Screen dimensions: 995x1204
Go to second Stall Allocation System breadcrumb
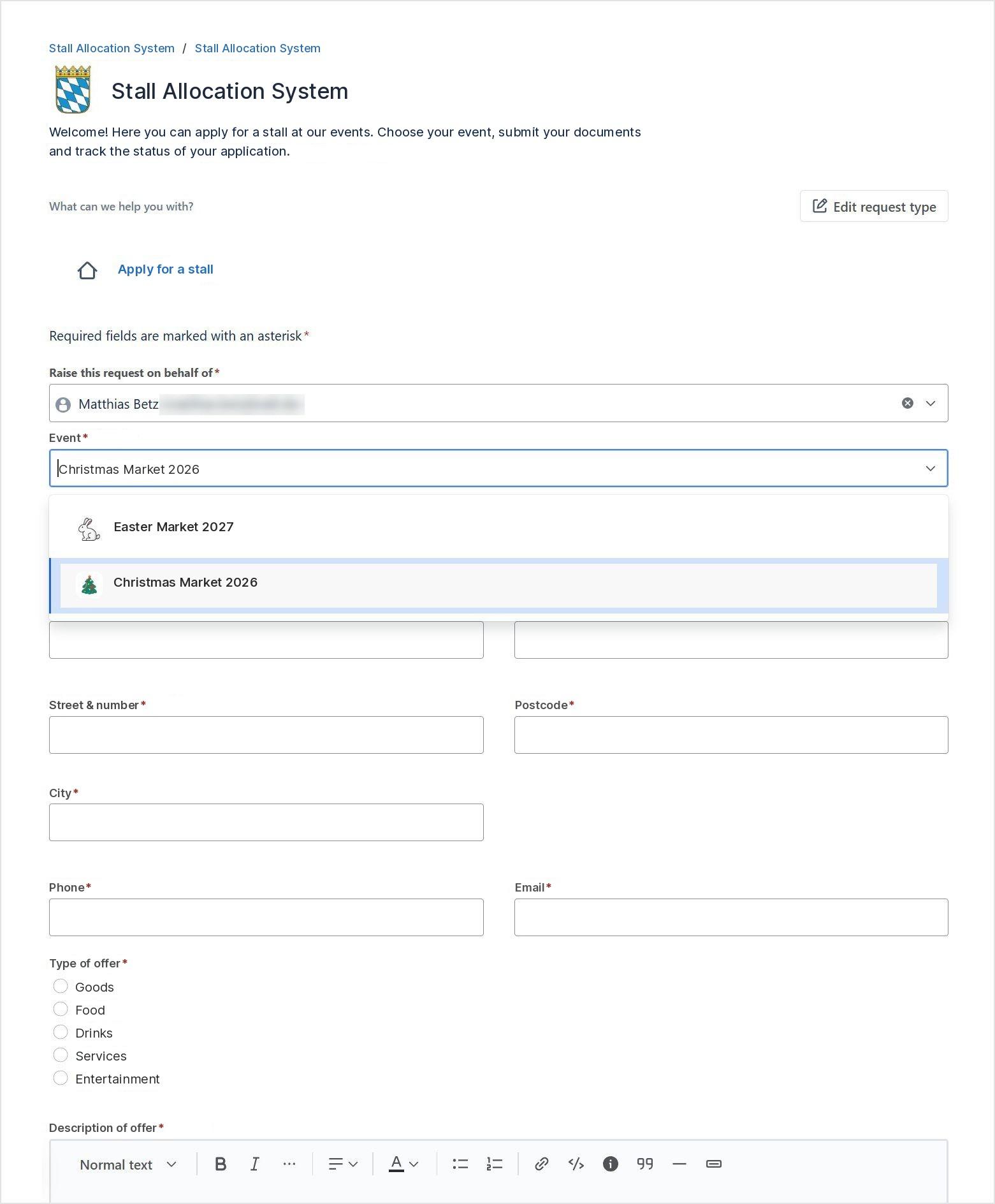click(x=258, y=48)
